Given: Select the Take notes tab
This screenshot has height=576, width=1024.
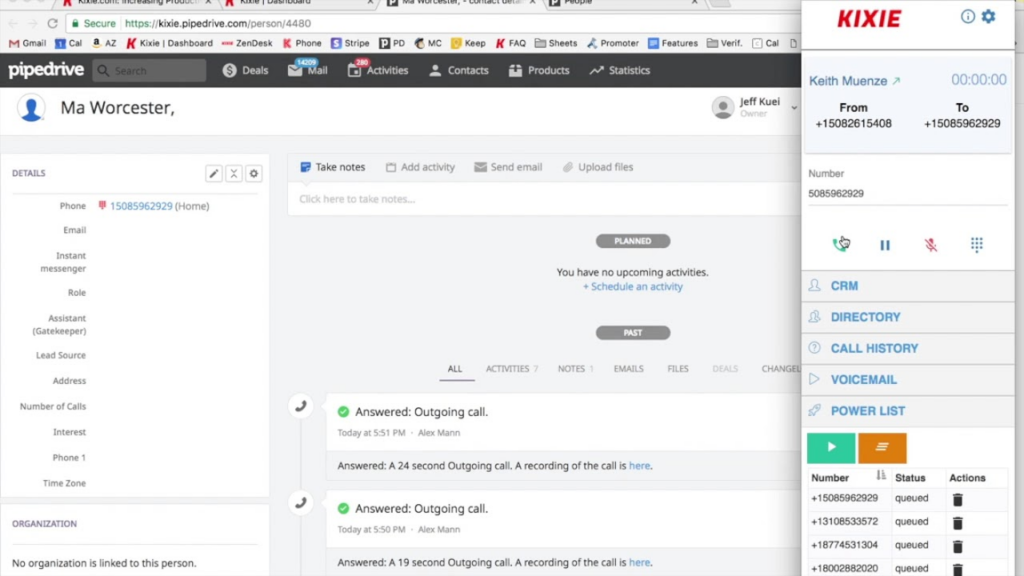Looking at the screenshot, I should (333, 166).
